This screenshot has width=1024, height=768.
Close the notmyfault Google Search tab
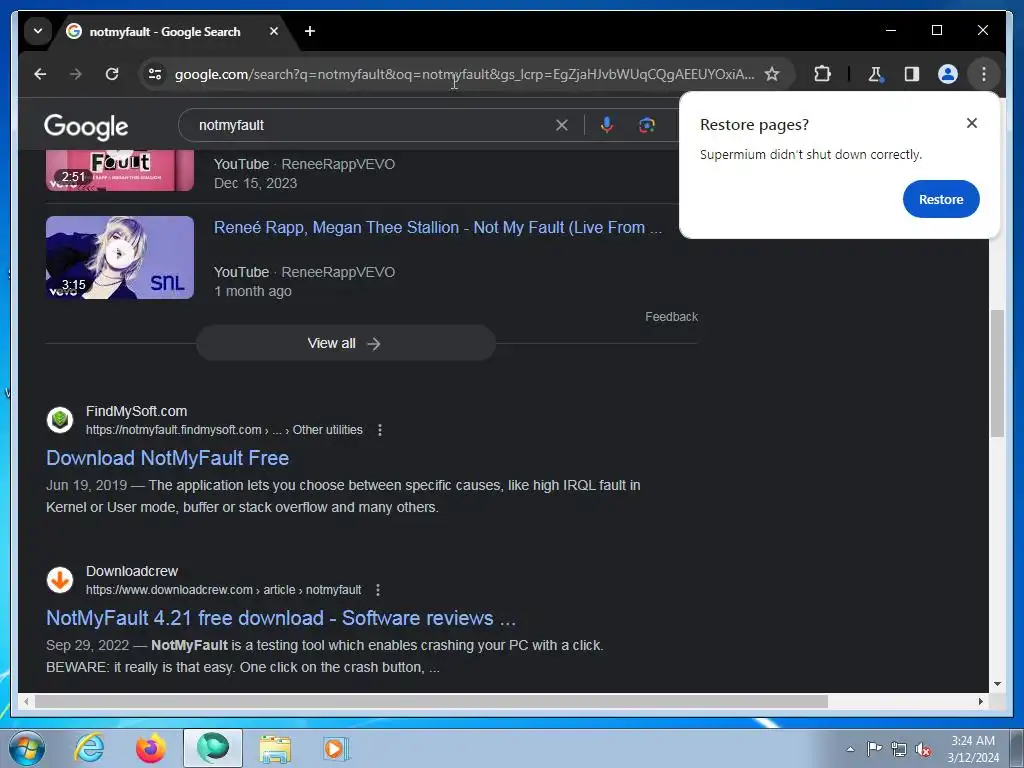click(x=274, y=31)
